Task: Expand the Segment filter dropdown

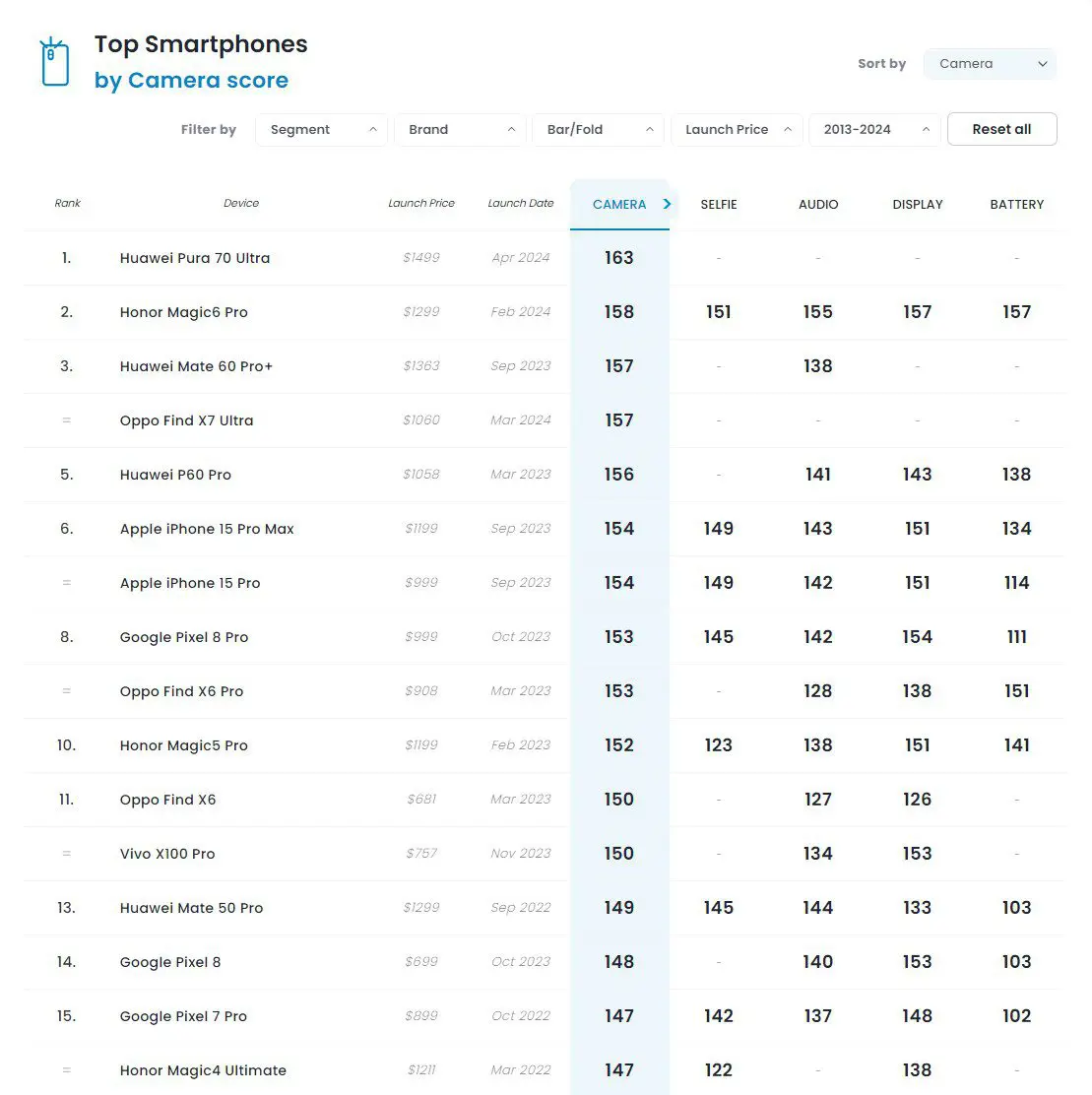Action: click(x=321, y=130)
